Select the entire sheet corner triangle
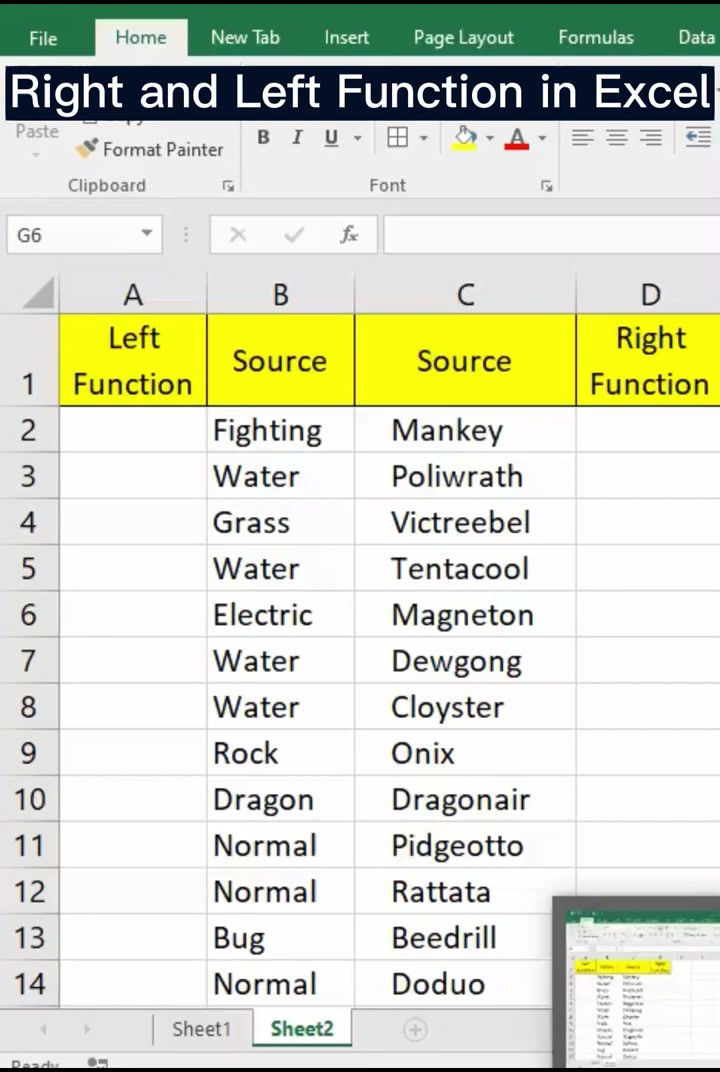This screenshot has width=720, height=1072. 38,295
